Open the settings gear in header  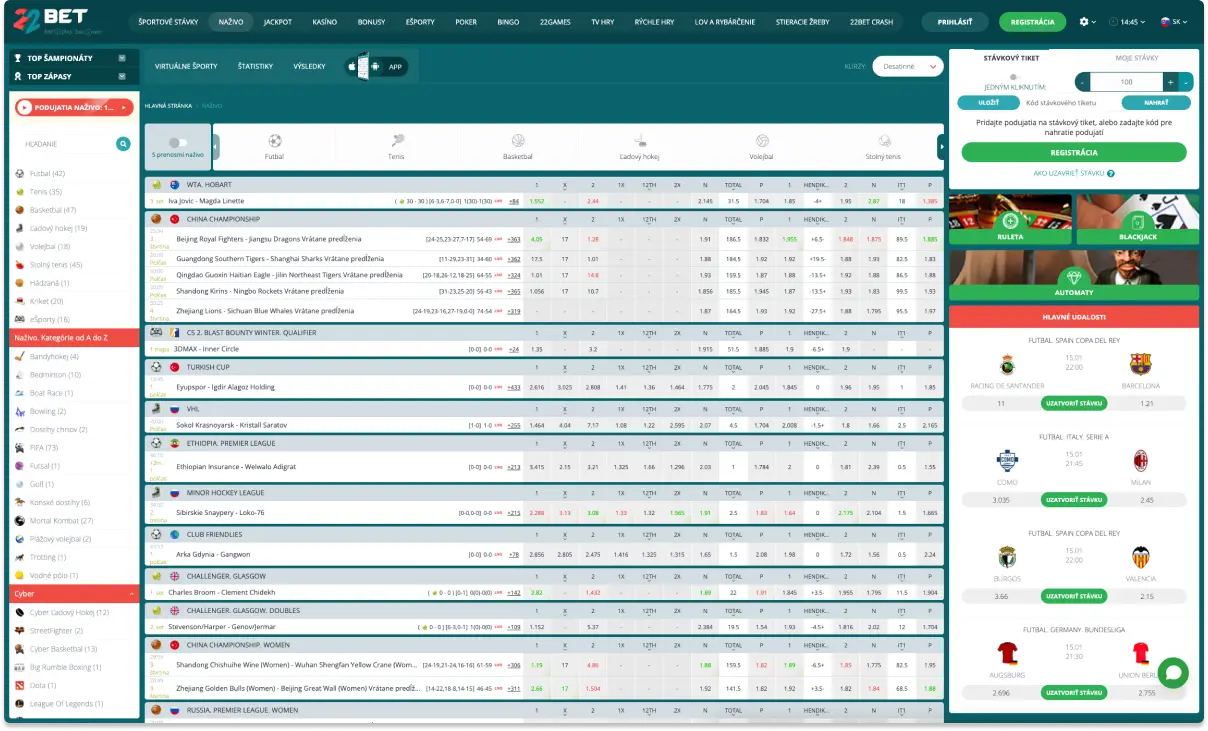coord(1084,21)
